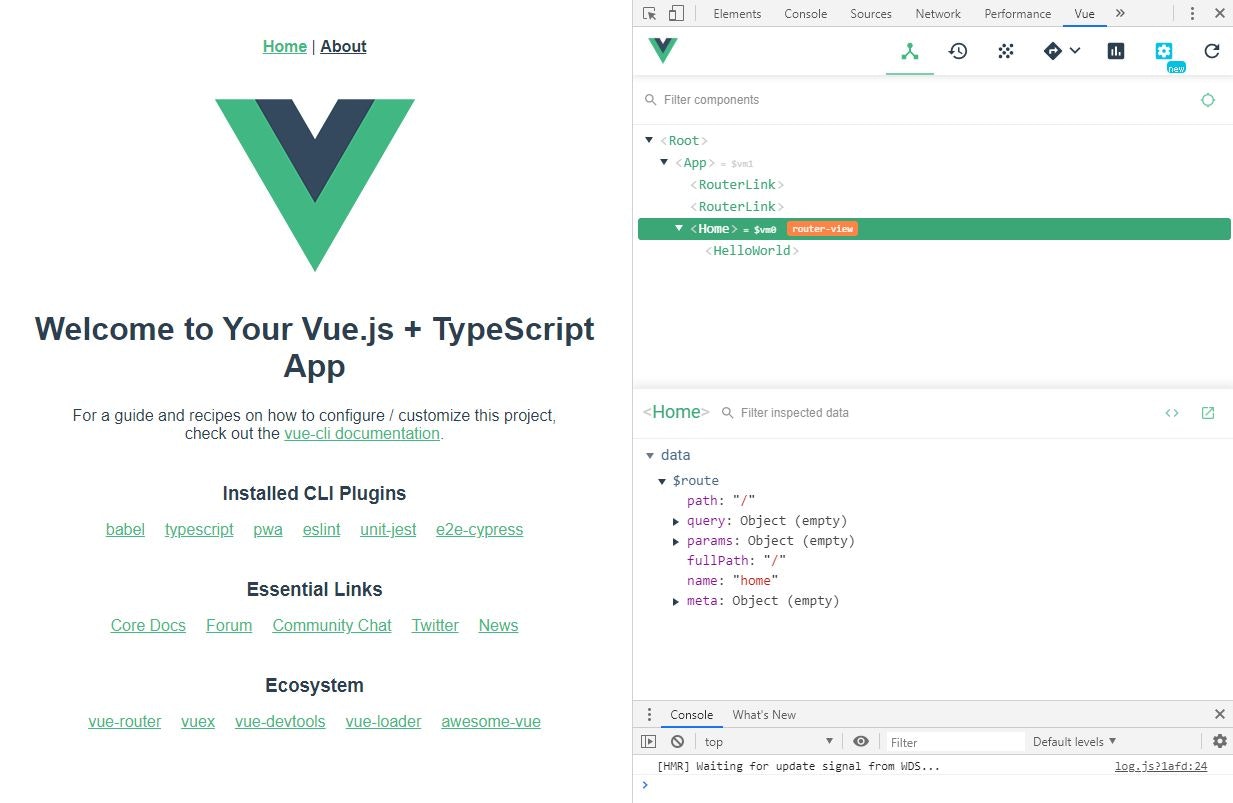Open the typescript plugin link
Screen dimensions: 1233x803
199,530
